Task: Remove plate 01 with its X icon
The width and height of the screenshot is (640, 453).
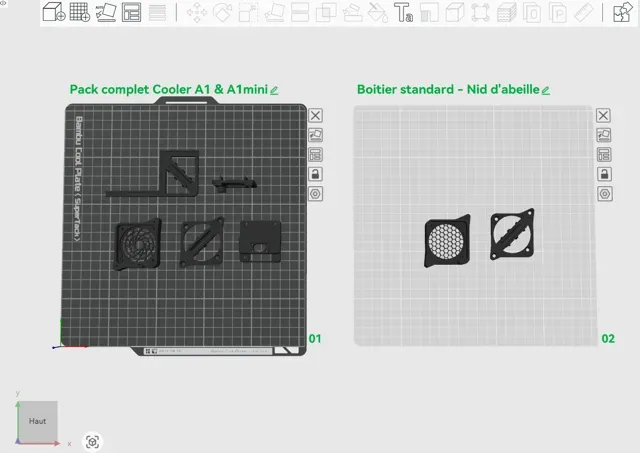Action: click(x=315, y=115)
